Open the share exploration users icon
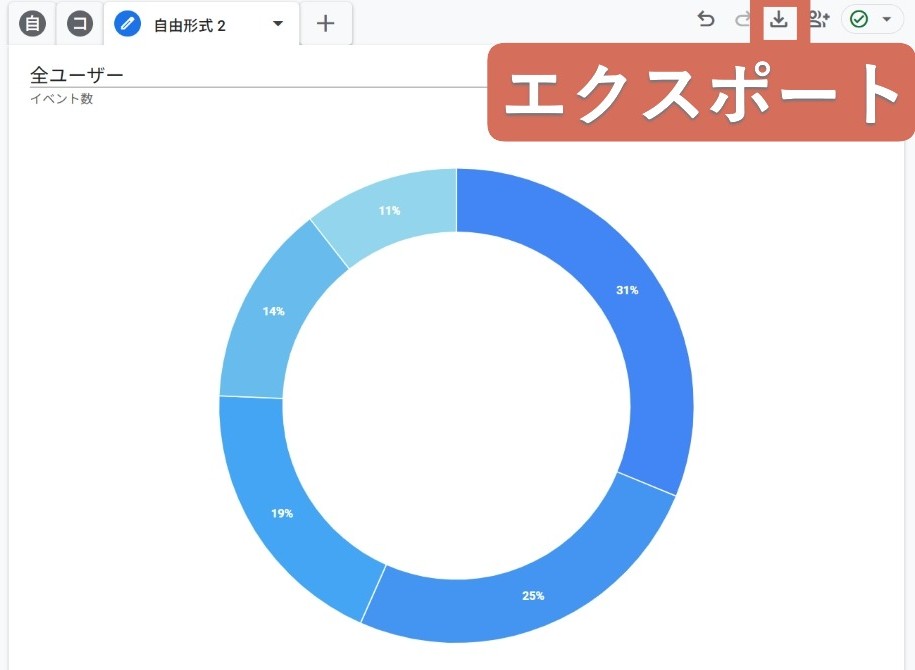 [819, 19]
